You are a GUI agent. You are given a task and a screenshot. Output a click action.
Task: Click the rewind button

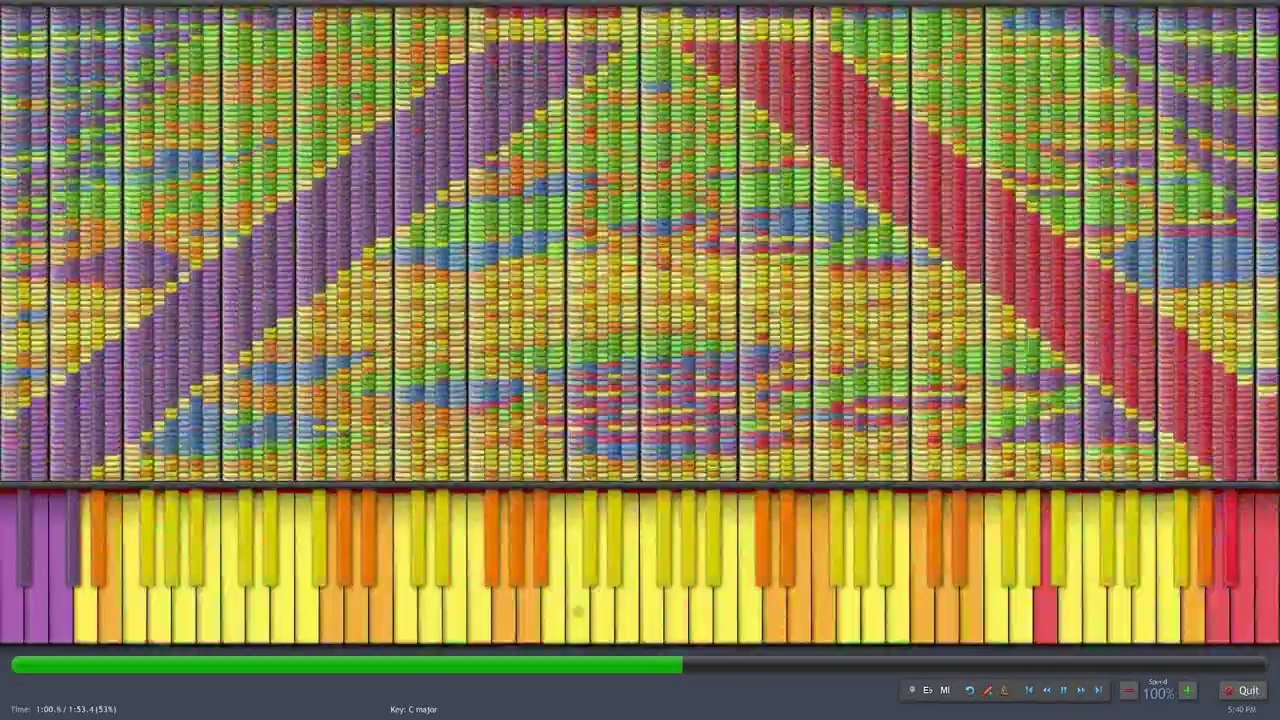[1047, 690]
